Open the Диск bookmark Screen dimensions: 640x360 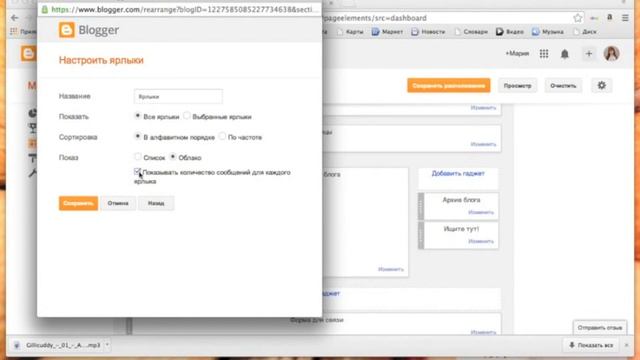(x=585, y=32)
